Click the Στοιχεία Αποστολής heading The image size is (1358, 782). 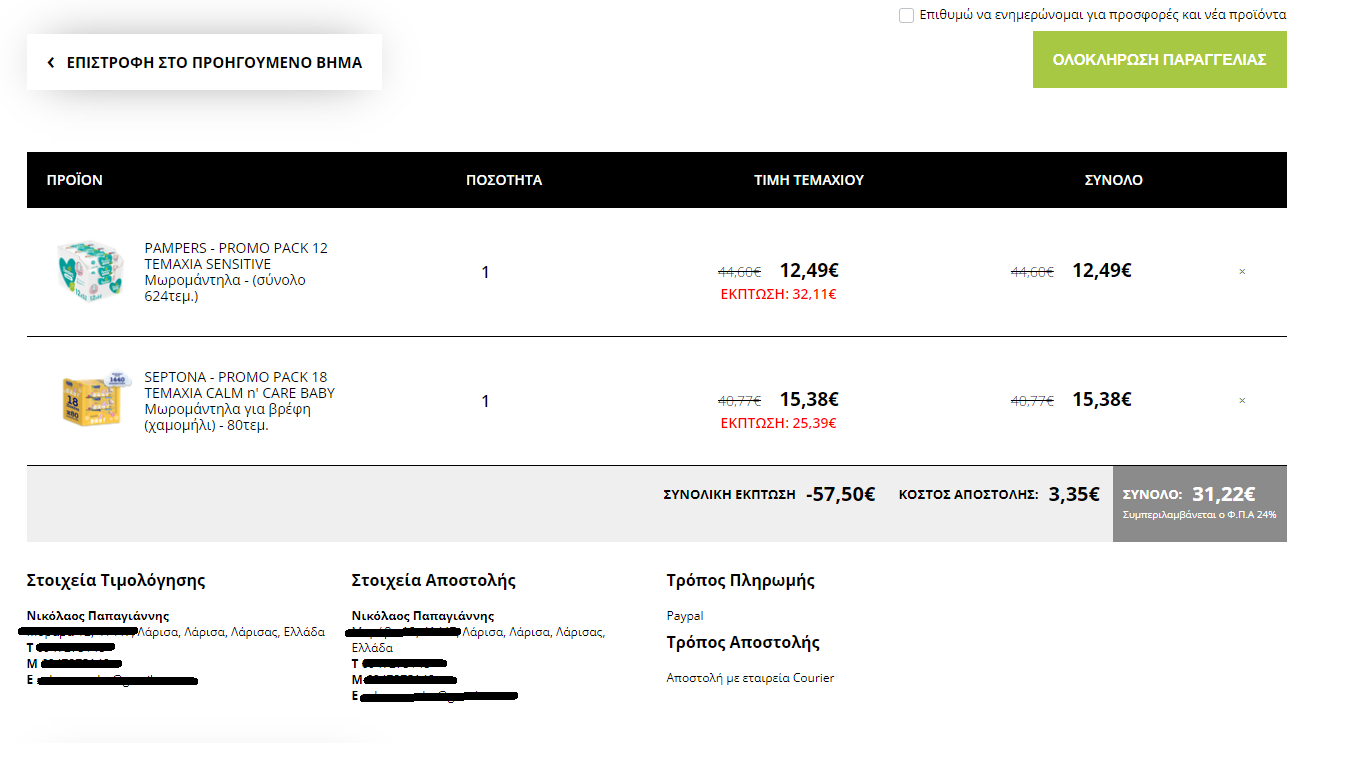pyautogui.click(x=434, y=581)
